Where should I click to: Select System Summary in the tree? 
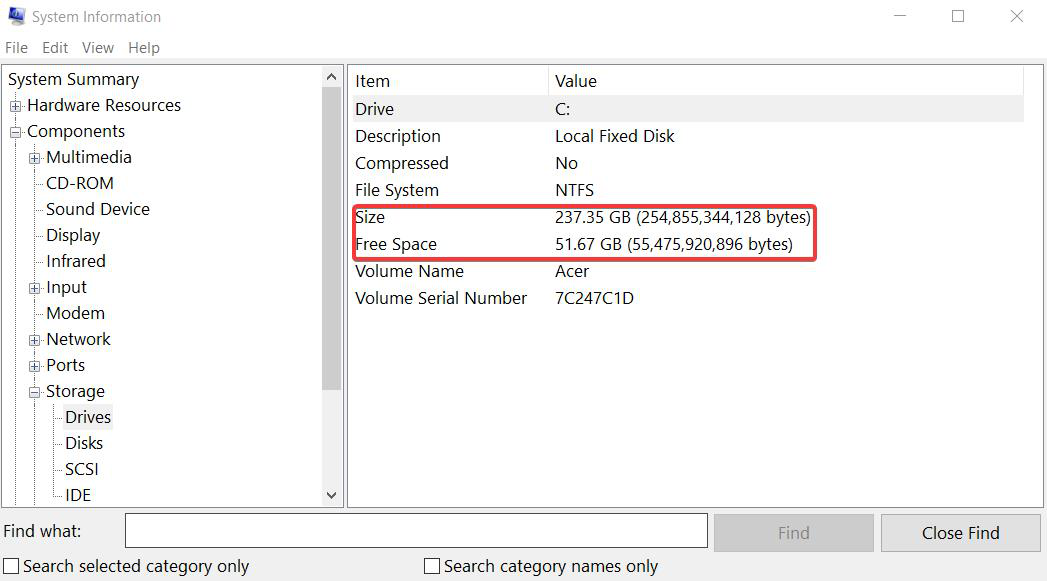[x=73, y=79]
